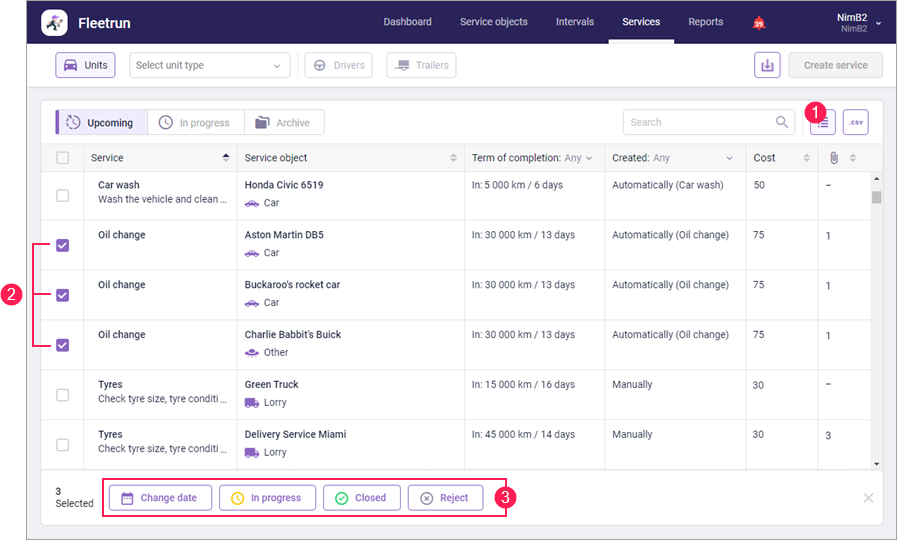897x540 pixels.
Task: Open the list settings icon next to search
Action: click(823, 123)
